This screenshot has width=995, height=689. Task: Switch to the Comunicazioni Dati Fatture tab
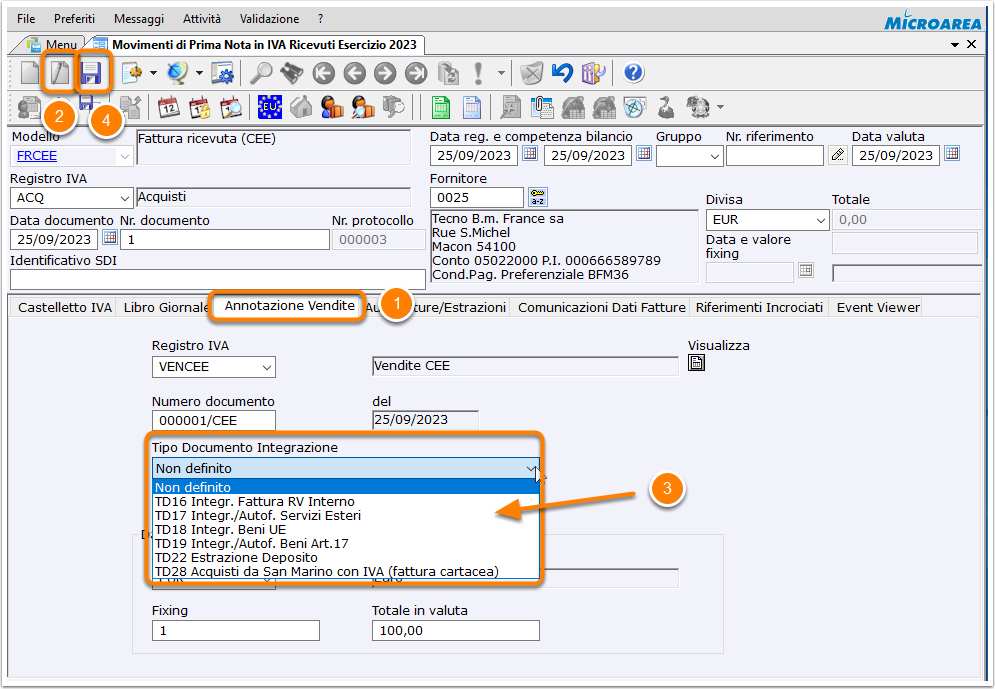coord(602,308)
